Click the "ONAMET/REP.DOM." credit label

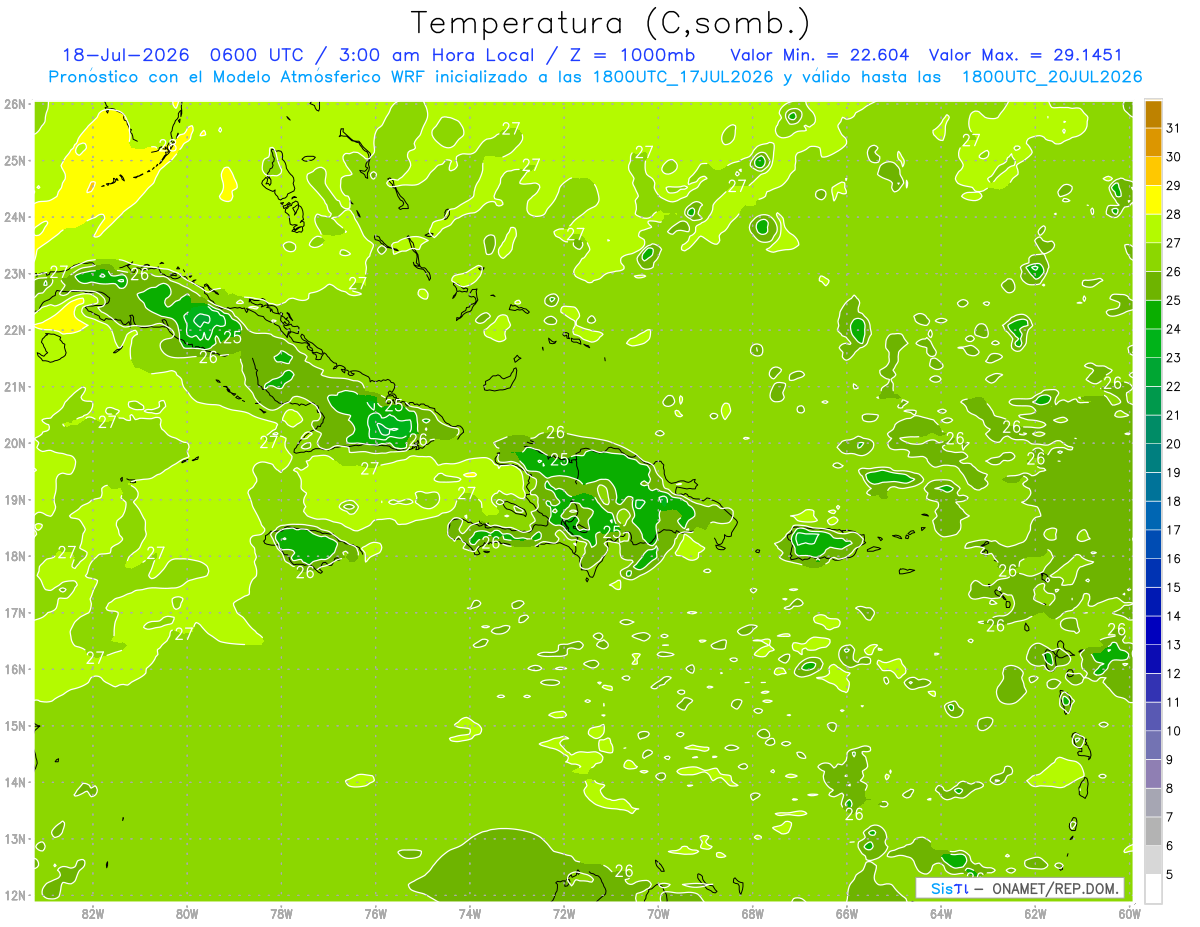pos(1056,888)
